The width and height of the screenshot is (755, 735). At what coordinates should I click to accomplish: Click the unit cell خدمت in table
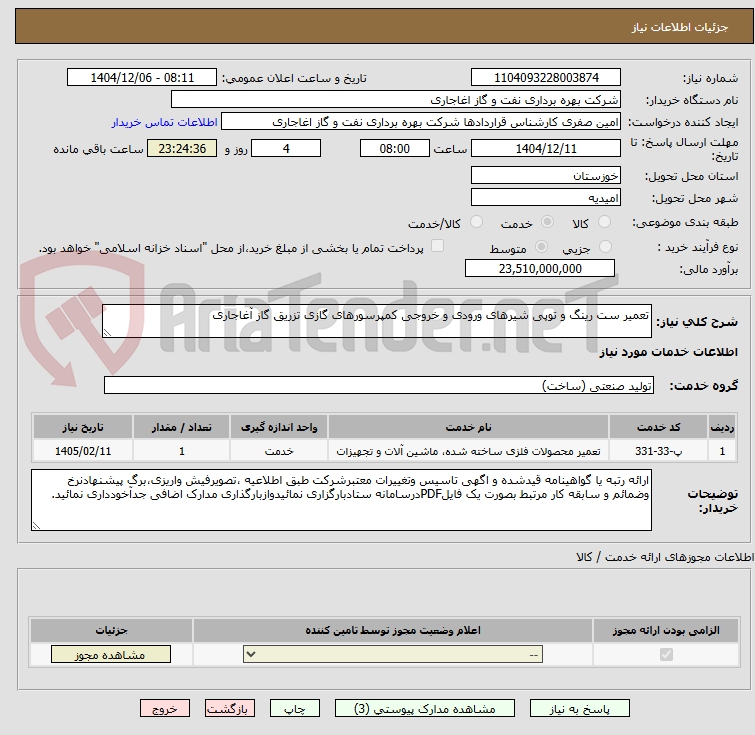279,451
